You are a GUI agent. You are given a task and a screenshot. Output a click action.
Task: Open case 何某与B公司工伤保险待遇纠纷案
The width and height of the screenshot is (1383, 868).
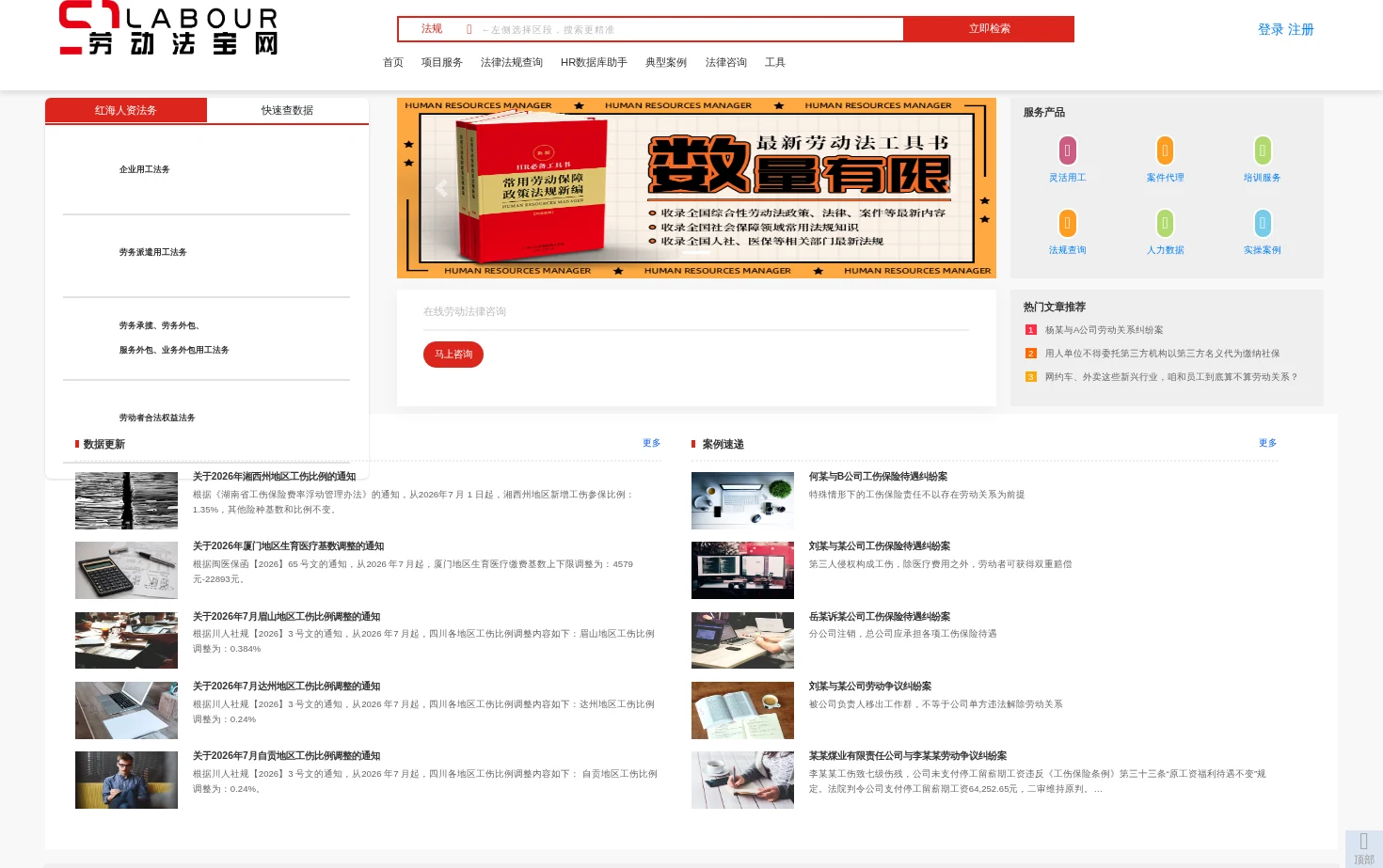[879, 477]
